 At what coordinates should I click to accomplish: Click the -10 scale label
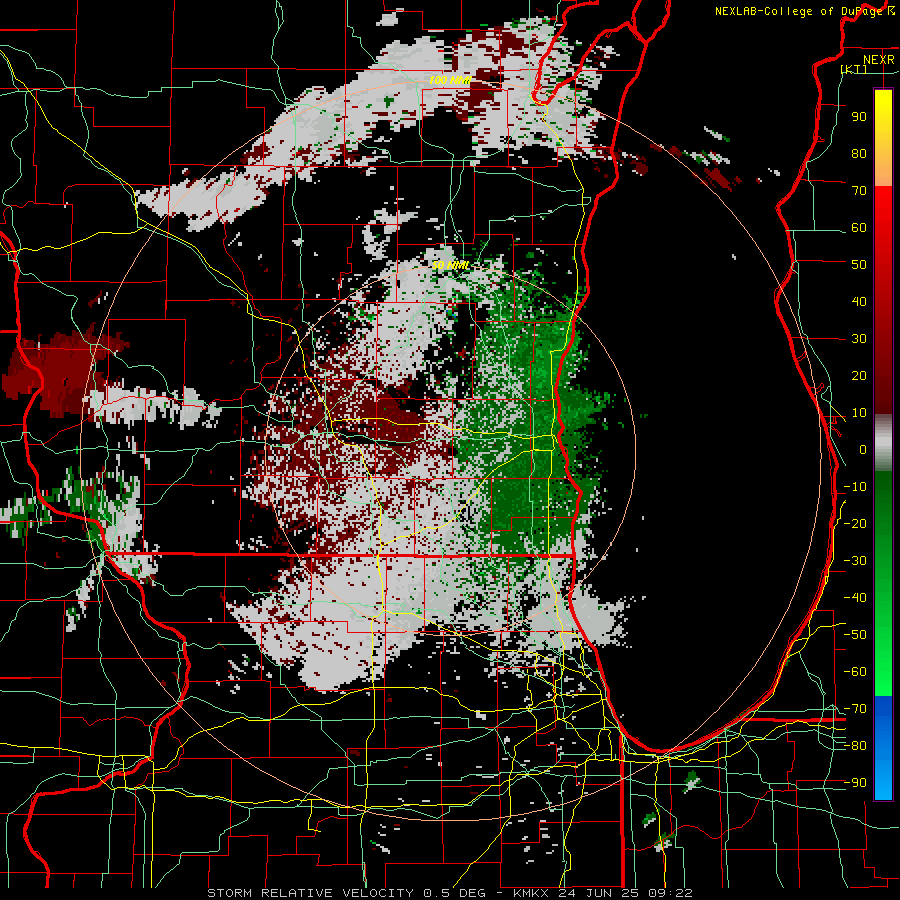coord(855,487)
